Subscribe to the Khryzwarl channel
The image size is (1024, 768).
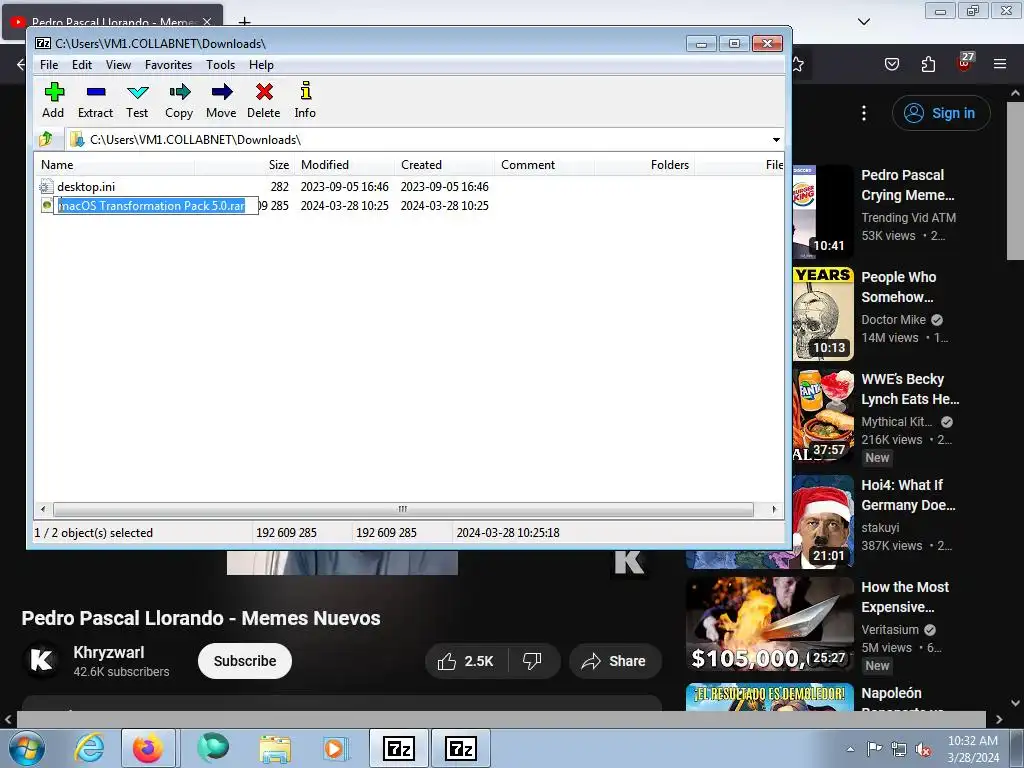pyautogui.click(x=245, y=661)
